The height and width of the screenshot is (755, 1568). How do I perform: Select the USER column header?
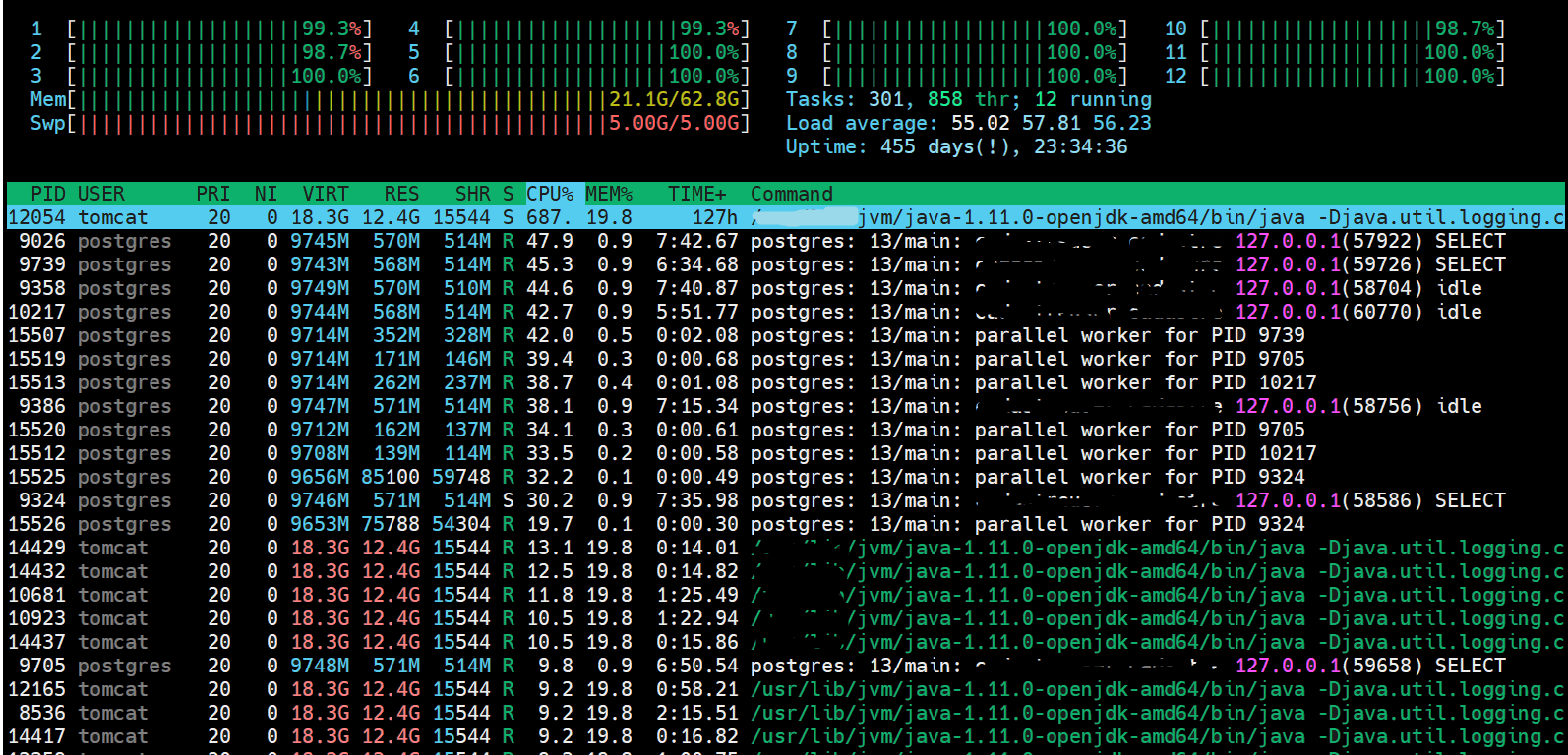point(101,194)
